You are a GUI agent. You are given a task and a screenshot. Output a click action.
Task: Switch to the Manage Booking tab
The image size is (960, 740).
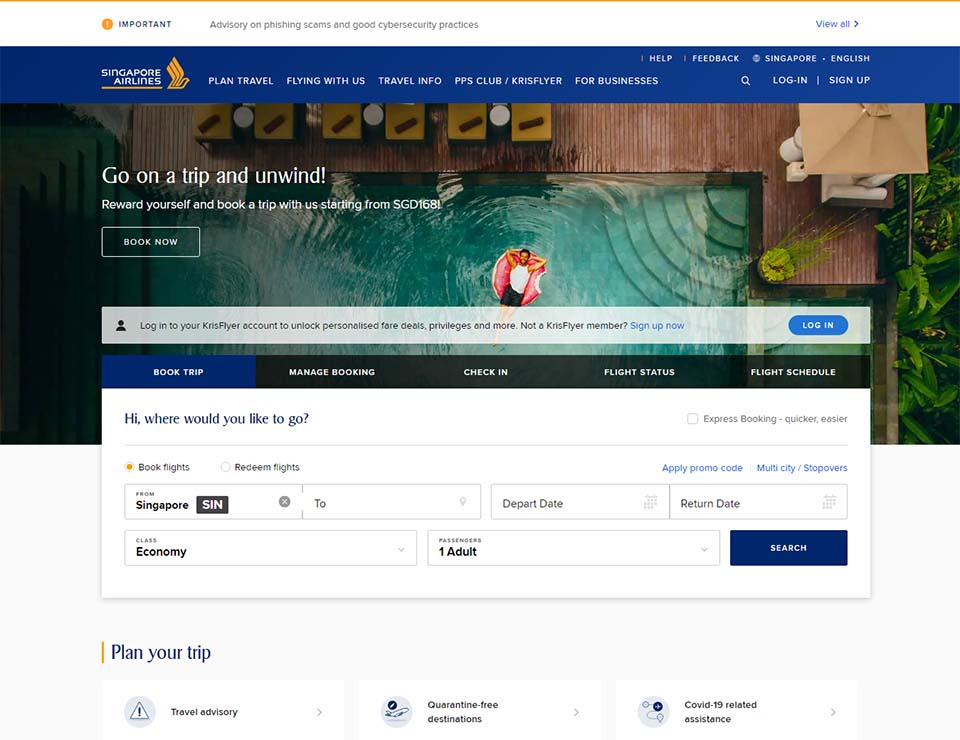[x=332, y=372]
